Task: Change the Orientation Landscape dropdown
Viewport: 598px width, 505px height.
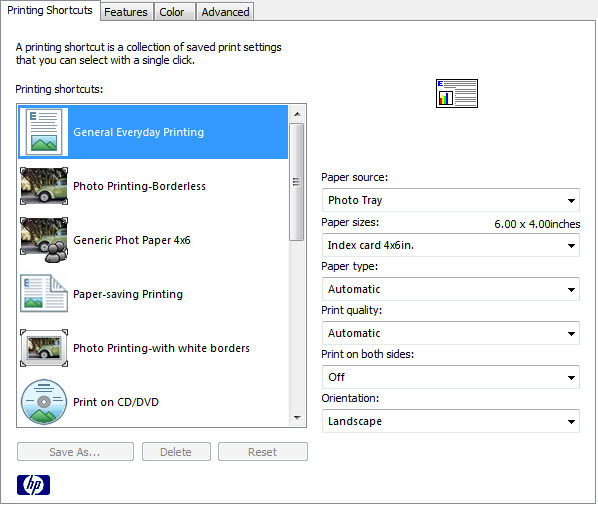Action: (451, 421)
